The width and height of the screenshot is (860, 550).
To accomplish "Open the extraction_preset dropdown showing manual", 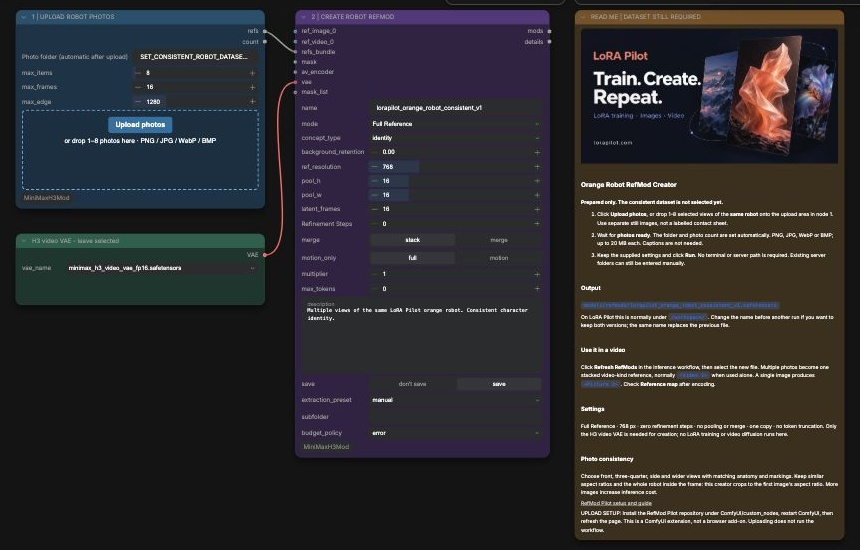I will [x=456, y=400].
